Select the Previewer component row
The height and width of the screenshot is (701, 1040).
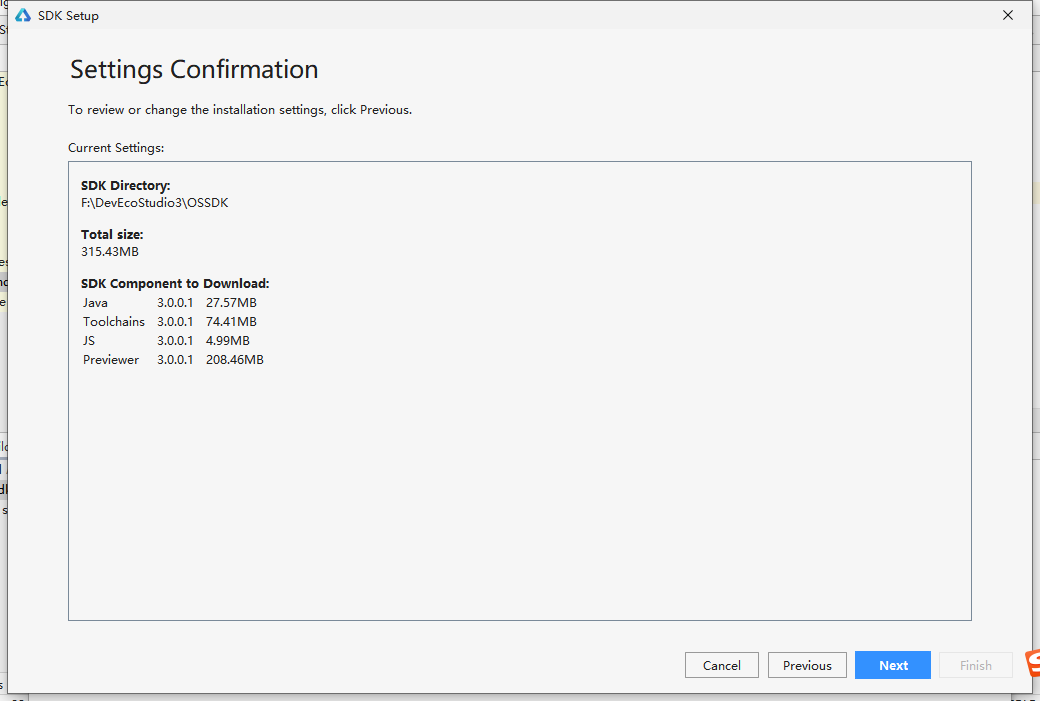tap(173, 359)
